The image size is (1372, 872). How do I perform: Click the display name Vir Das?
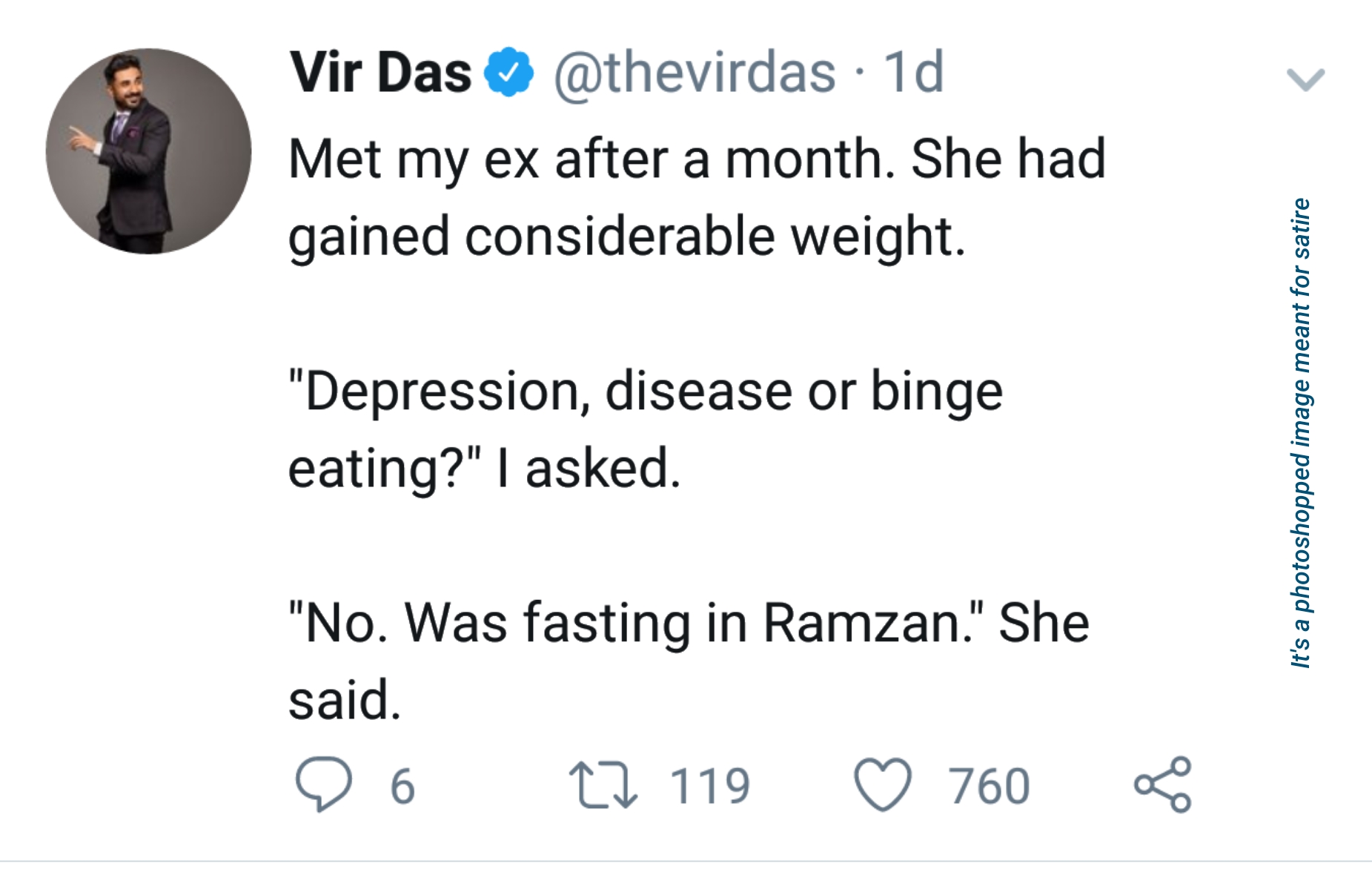coord(380,73)
